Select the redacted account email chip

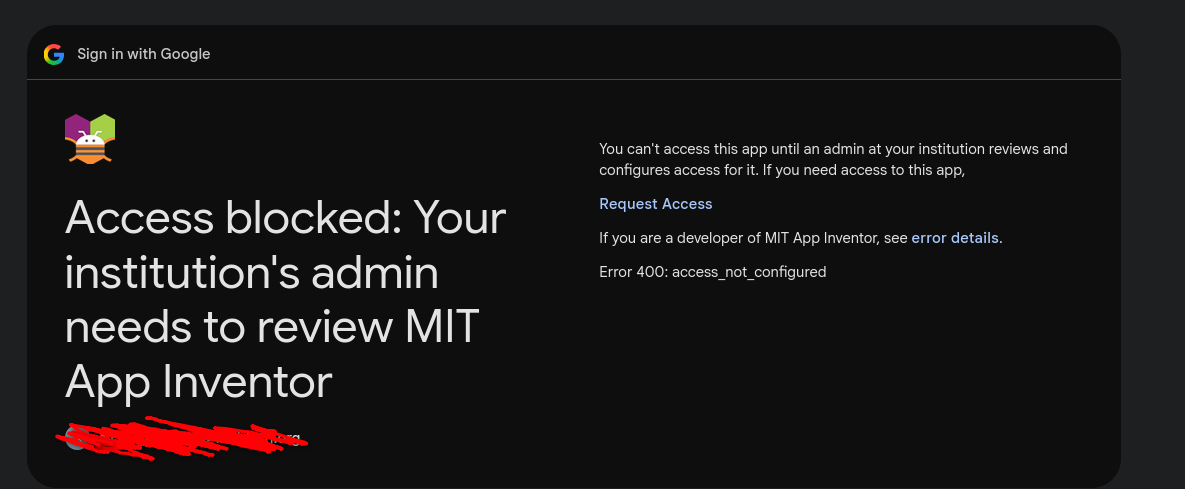183,438
